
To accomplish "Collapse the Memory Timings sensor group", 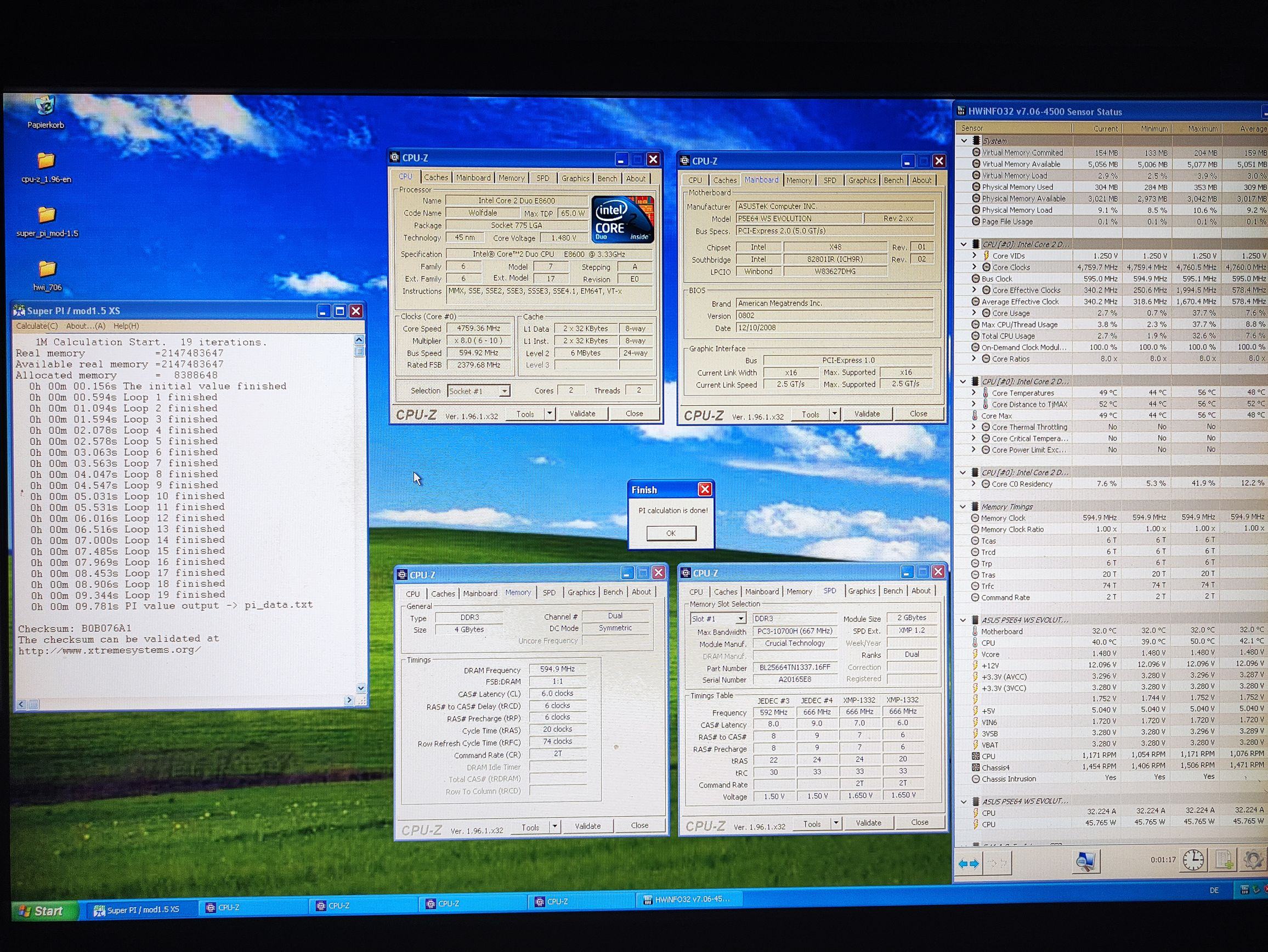I will [963, 507].
